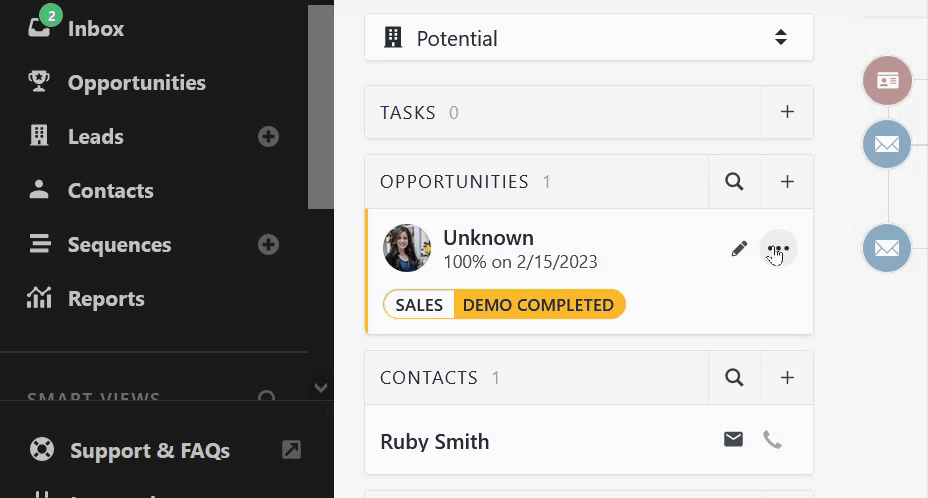Image resolution: width=928 pixels, height=498 pixels.
Task: Click the plus icon beside Leads
Action: click(268, 137)
